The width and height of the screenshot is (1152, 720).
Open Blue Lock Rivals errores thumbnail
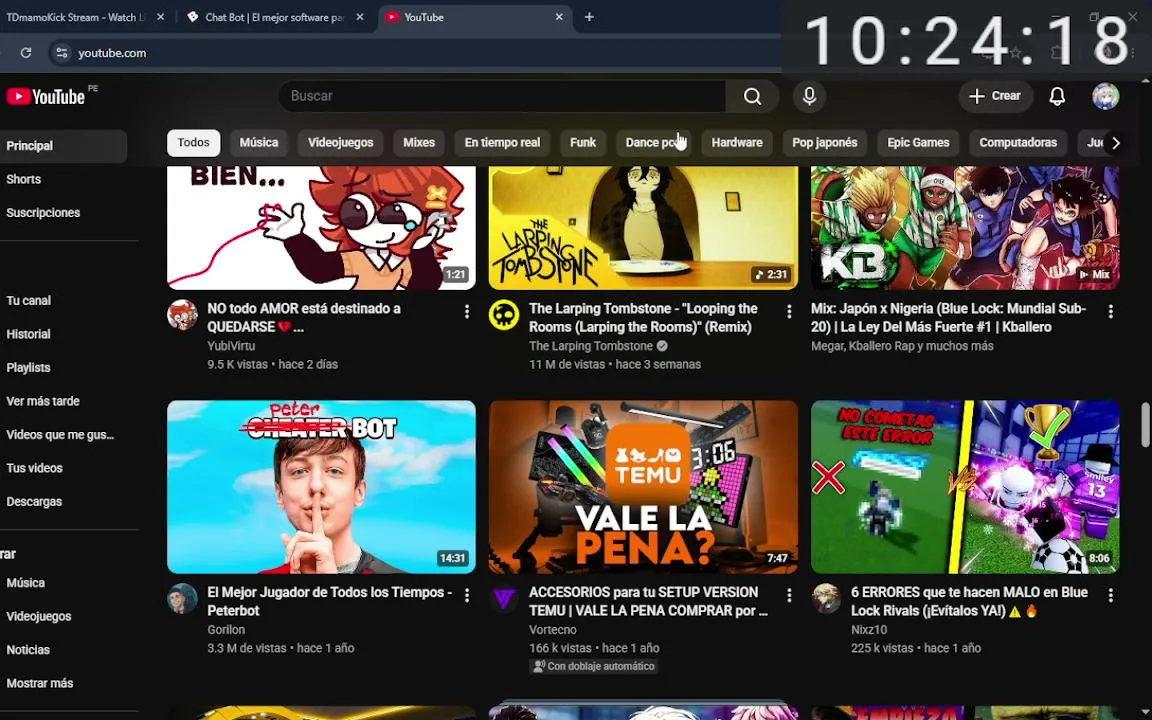click(x=965, y=486)
